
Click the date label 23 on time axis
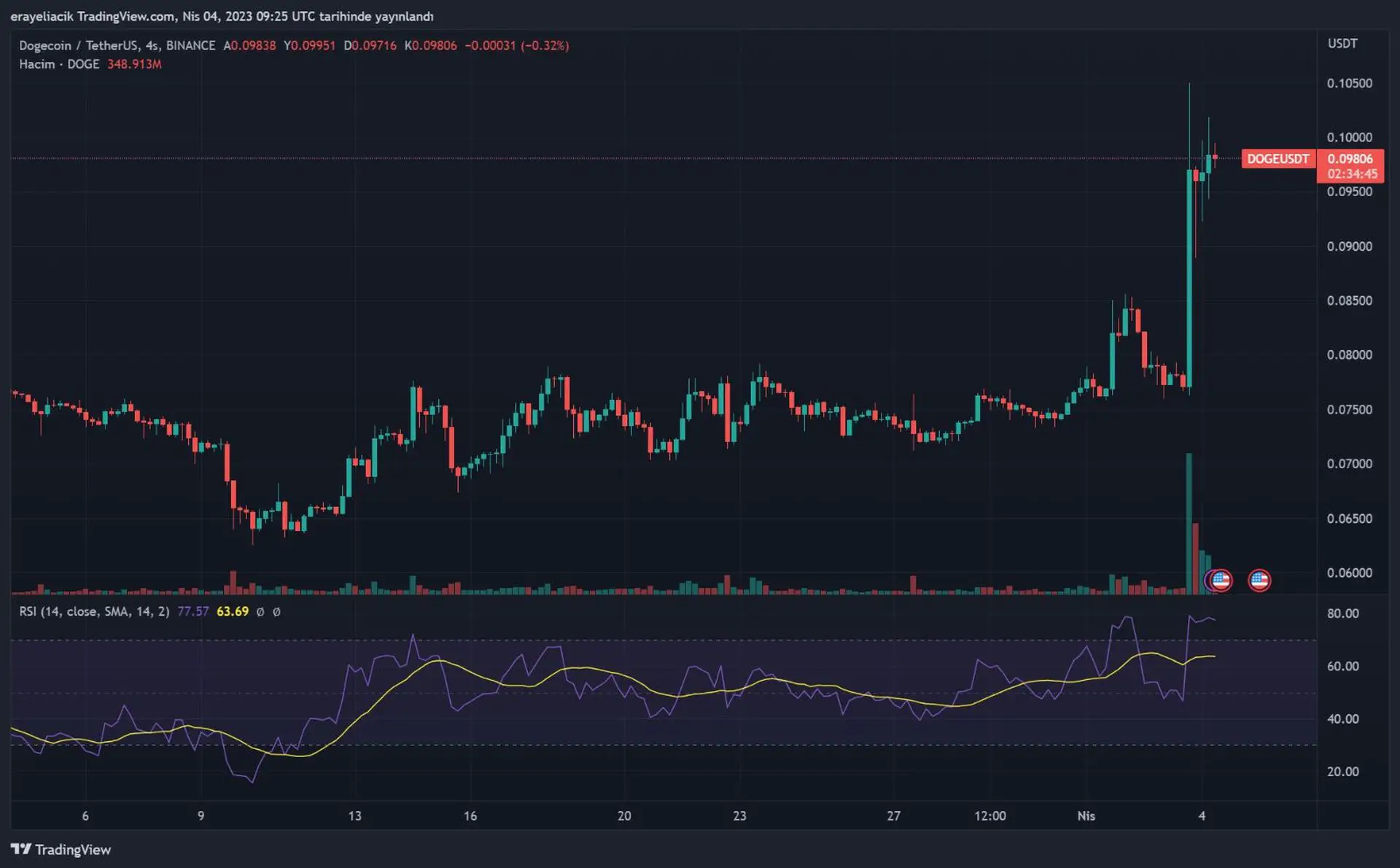[x=739, y=815]
